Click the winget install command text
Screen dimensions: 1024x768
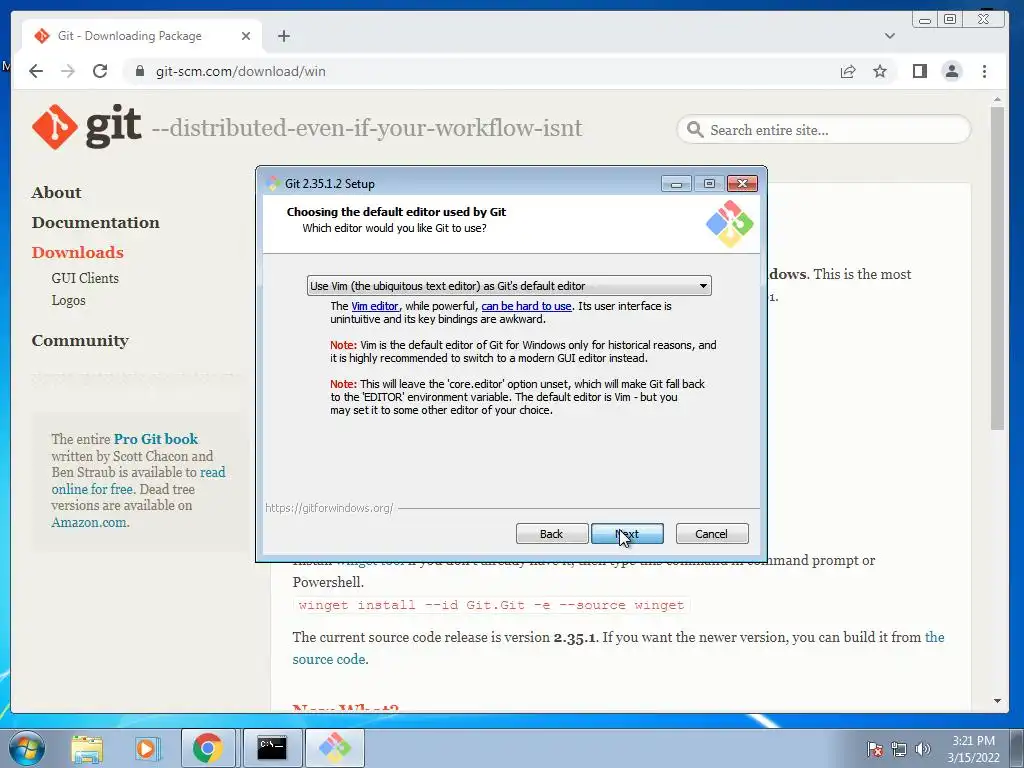pyautogui.click(x=491, y=605)
